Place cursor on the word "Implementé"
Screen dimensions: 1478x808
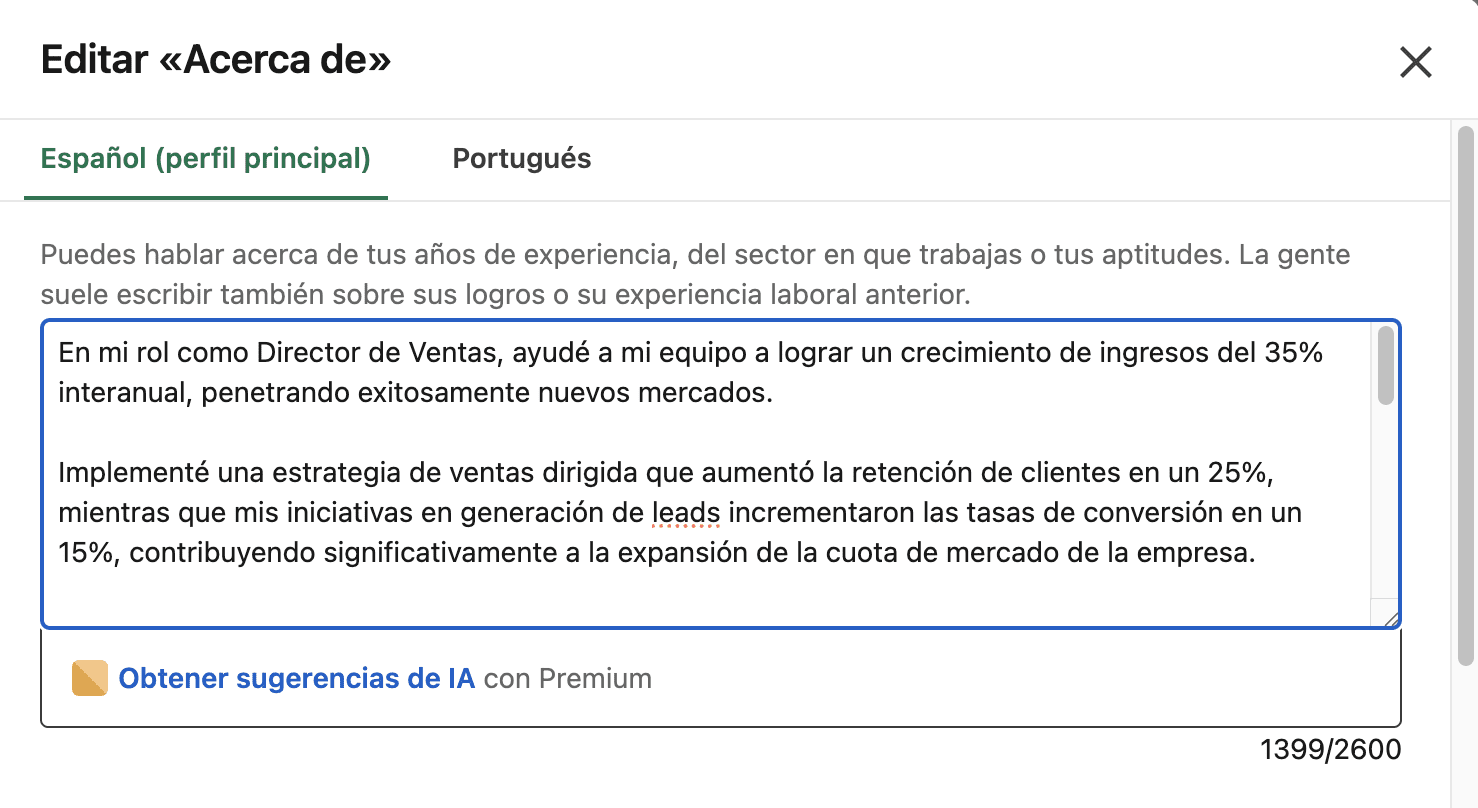[123, 473]
